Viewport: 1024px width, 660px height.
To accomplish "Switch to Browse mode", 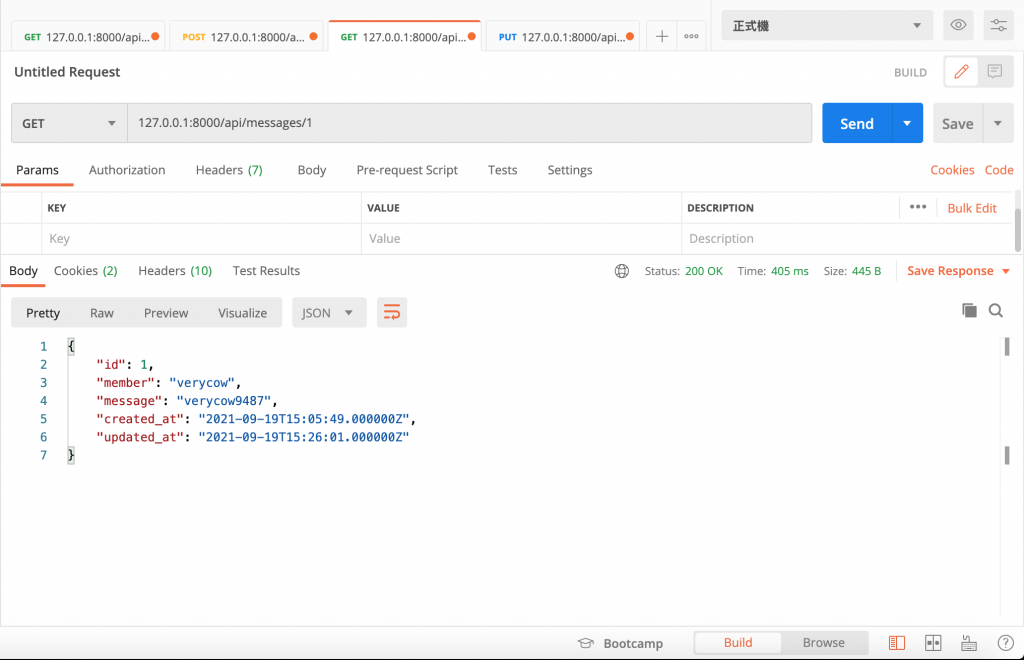I will click(824, 643).
